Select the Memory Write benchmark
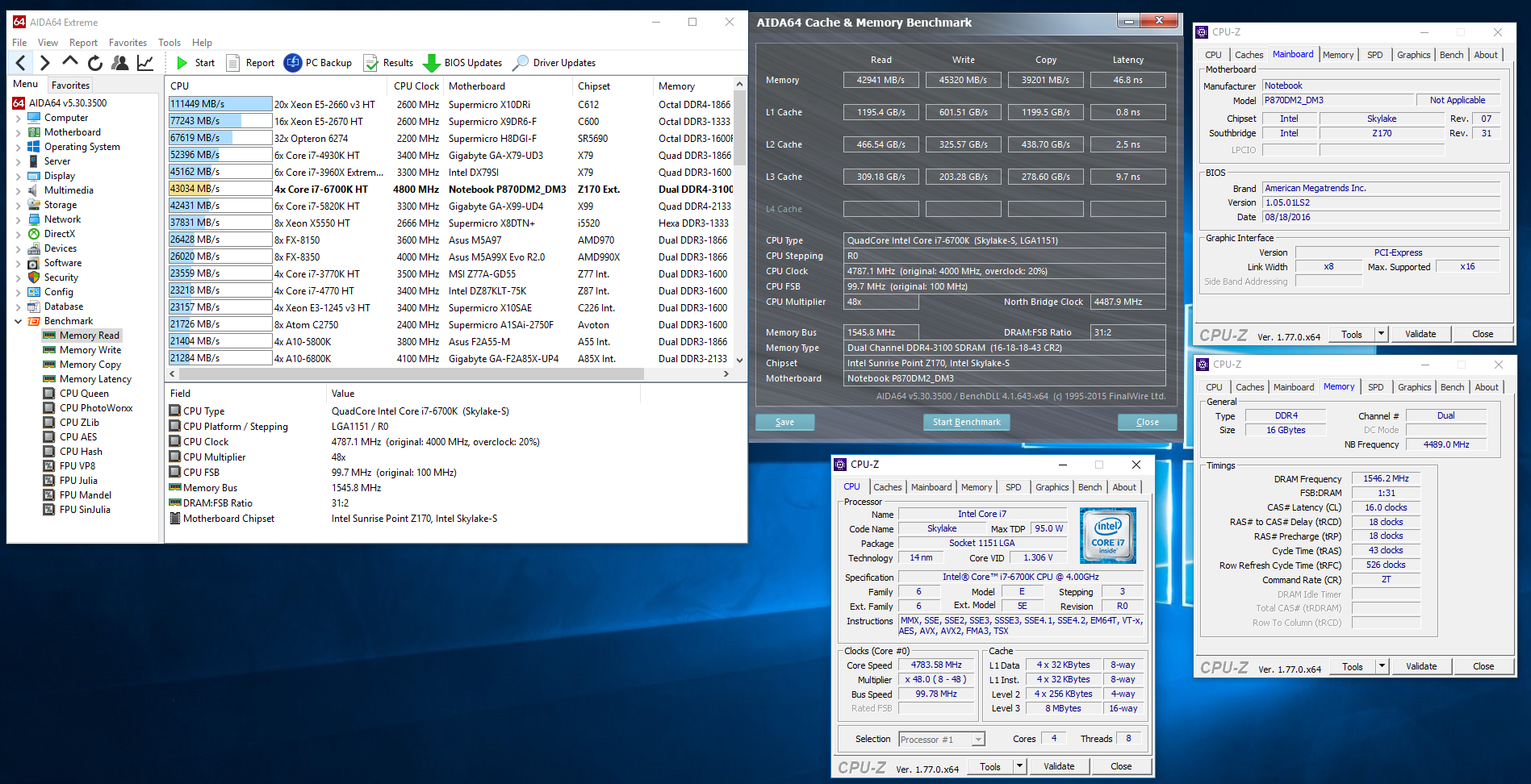The height and width of the screenshot is (784, 1531). pos(90,350)
